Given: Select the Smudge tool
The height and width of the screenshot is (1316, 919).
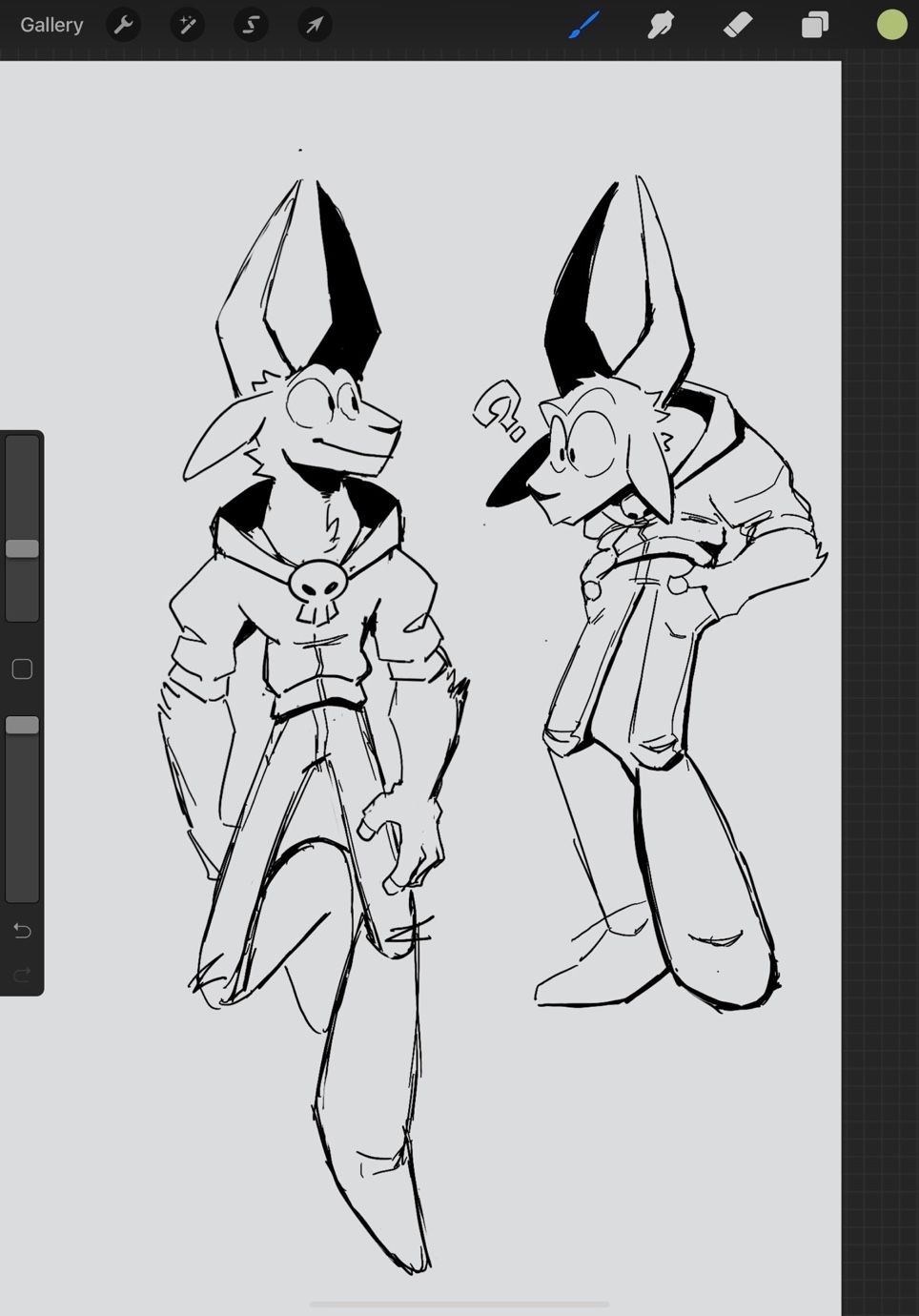Looking at the screenshot, I should pyautogui.click(x=661, y=25).
